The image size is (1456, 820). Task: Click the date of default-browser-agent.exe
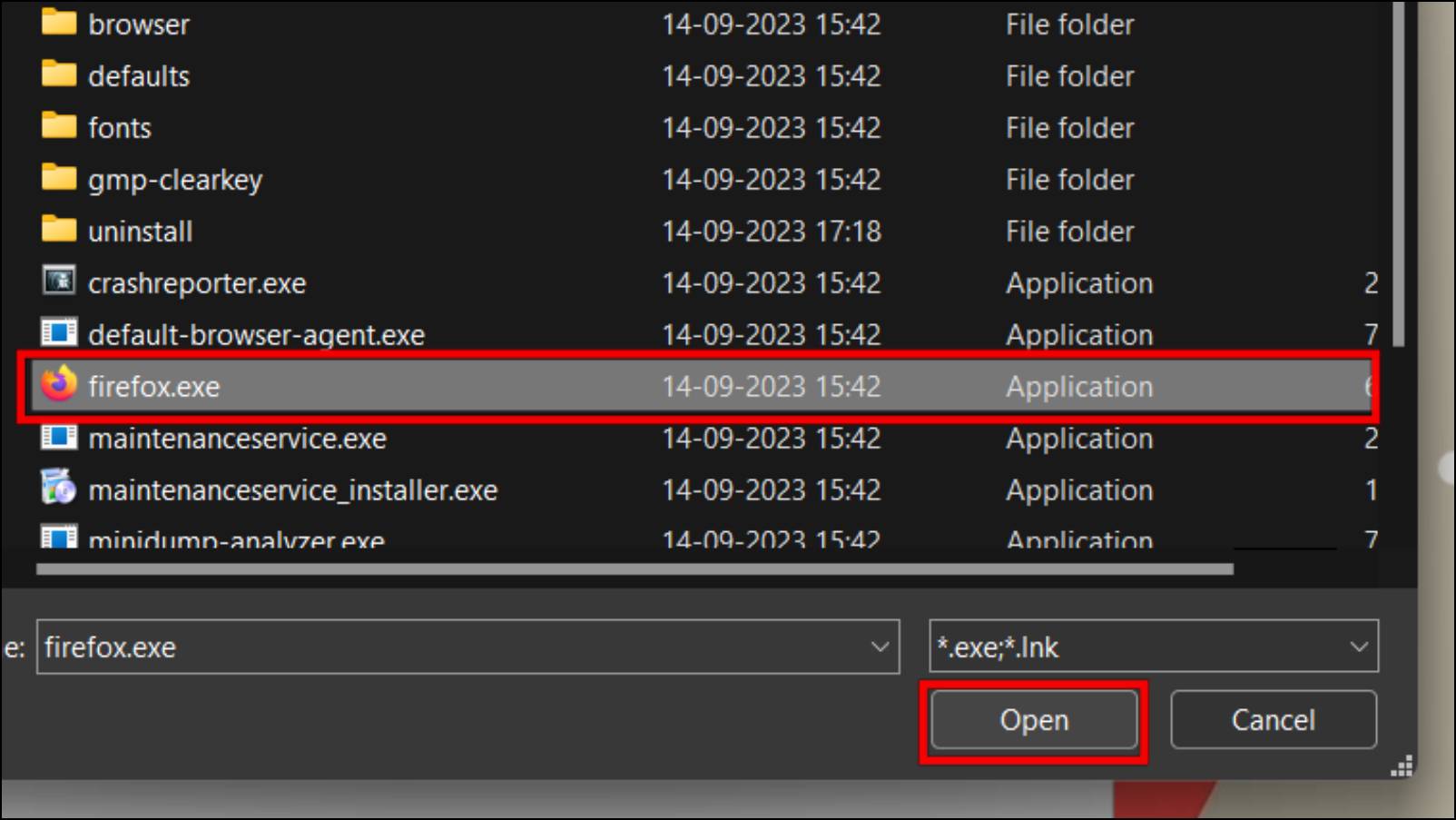click(772, 335)
